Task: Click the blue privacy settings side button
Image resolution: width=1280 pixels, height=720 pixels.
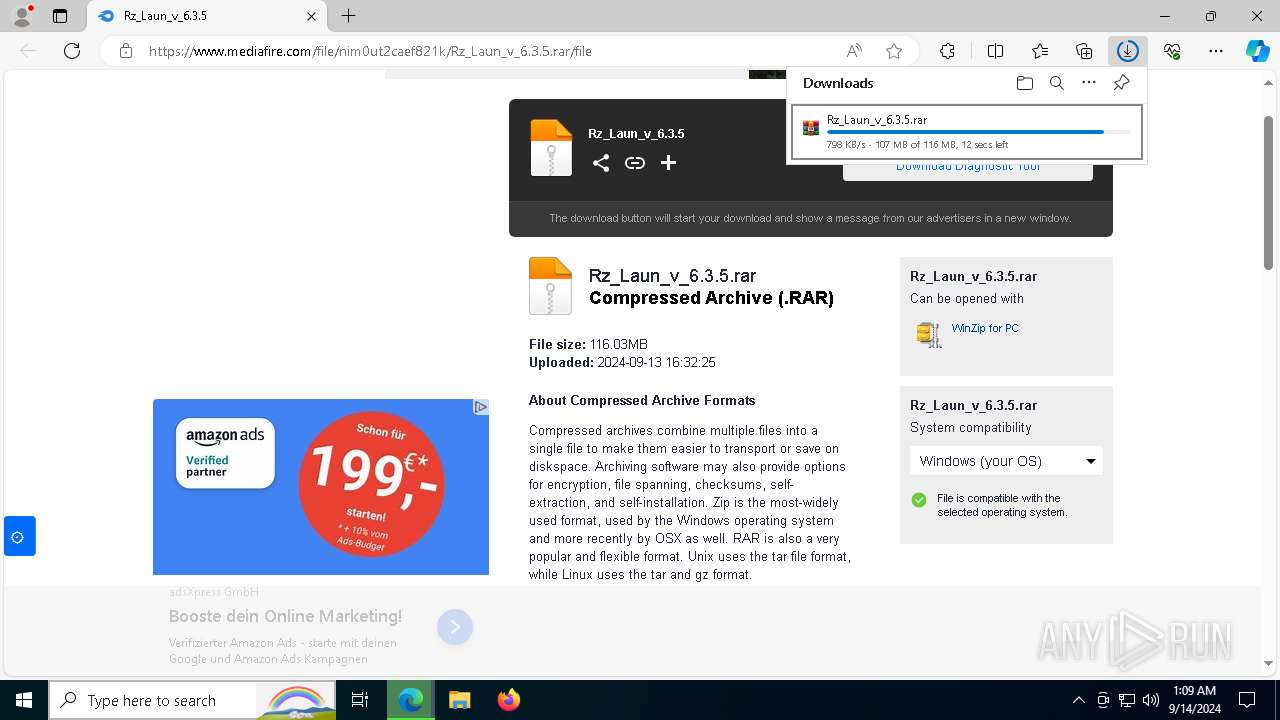Action: click(19, 536)
